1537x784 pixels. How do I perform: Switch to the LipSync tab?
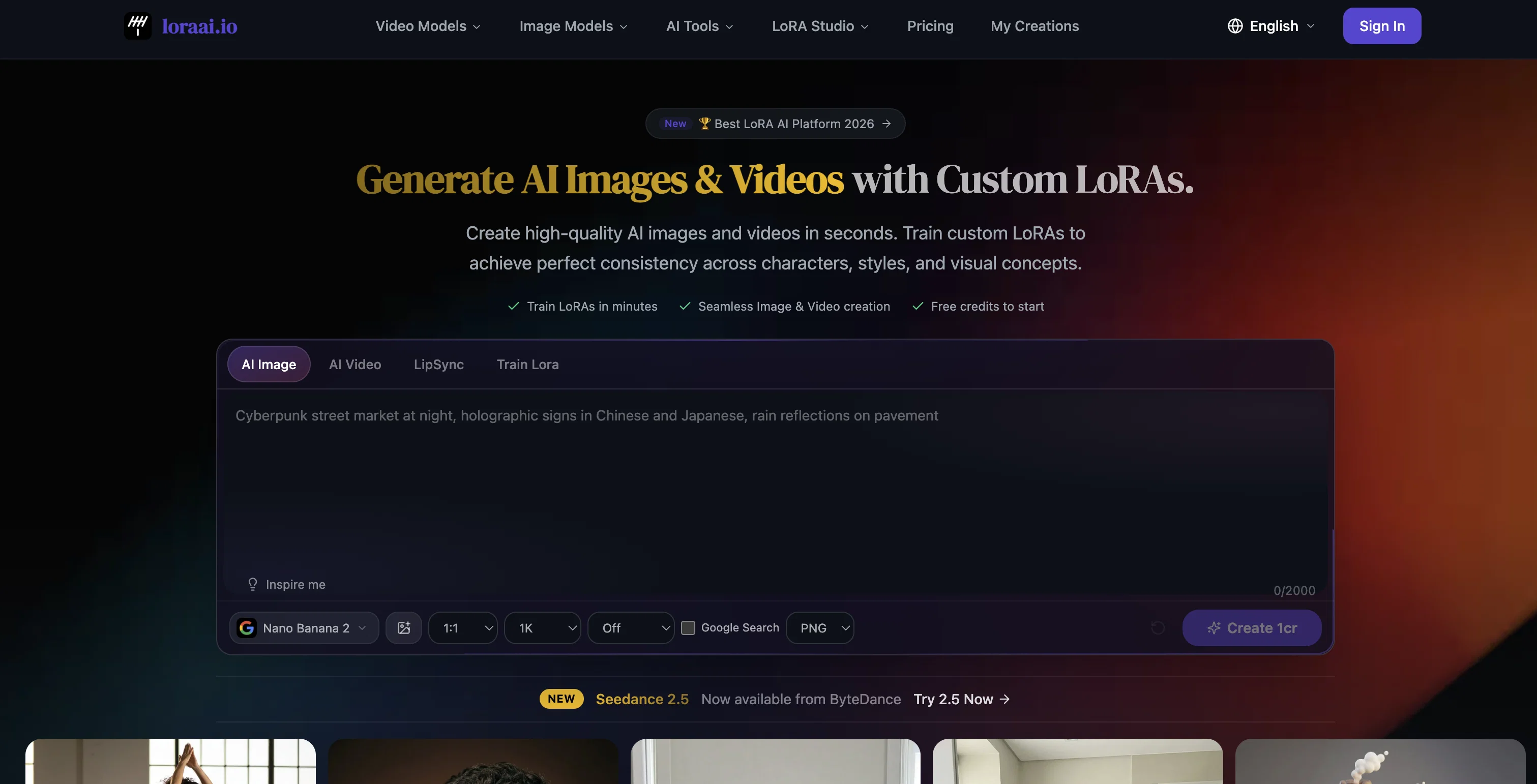(438, 364)
